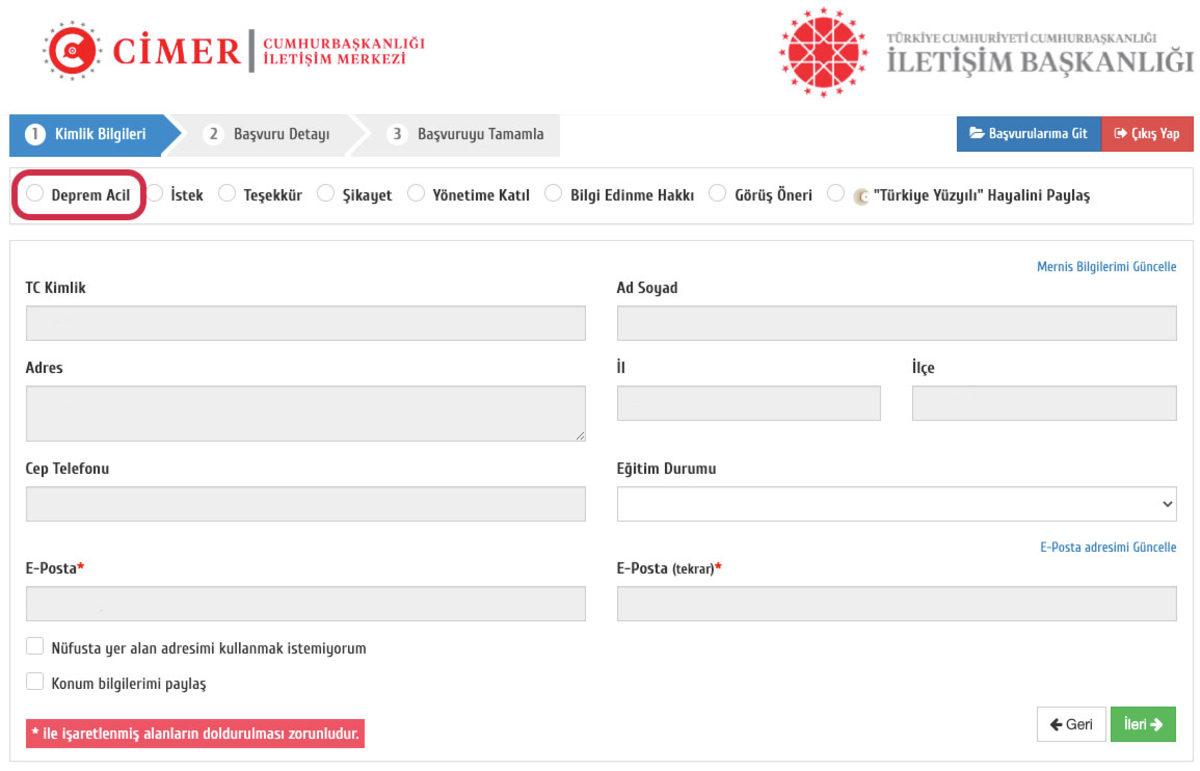The width and height of the screenshot is (1200, 771).
Task: Select Yönetime Katıl radio option
Action: tap(416, 194)
